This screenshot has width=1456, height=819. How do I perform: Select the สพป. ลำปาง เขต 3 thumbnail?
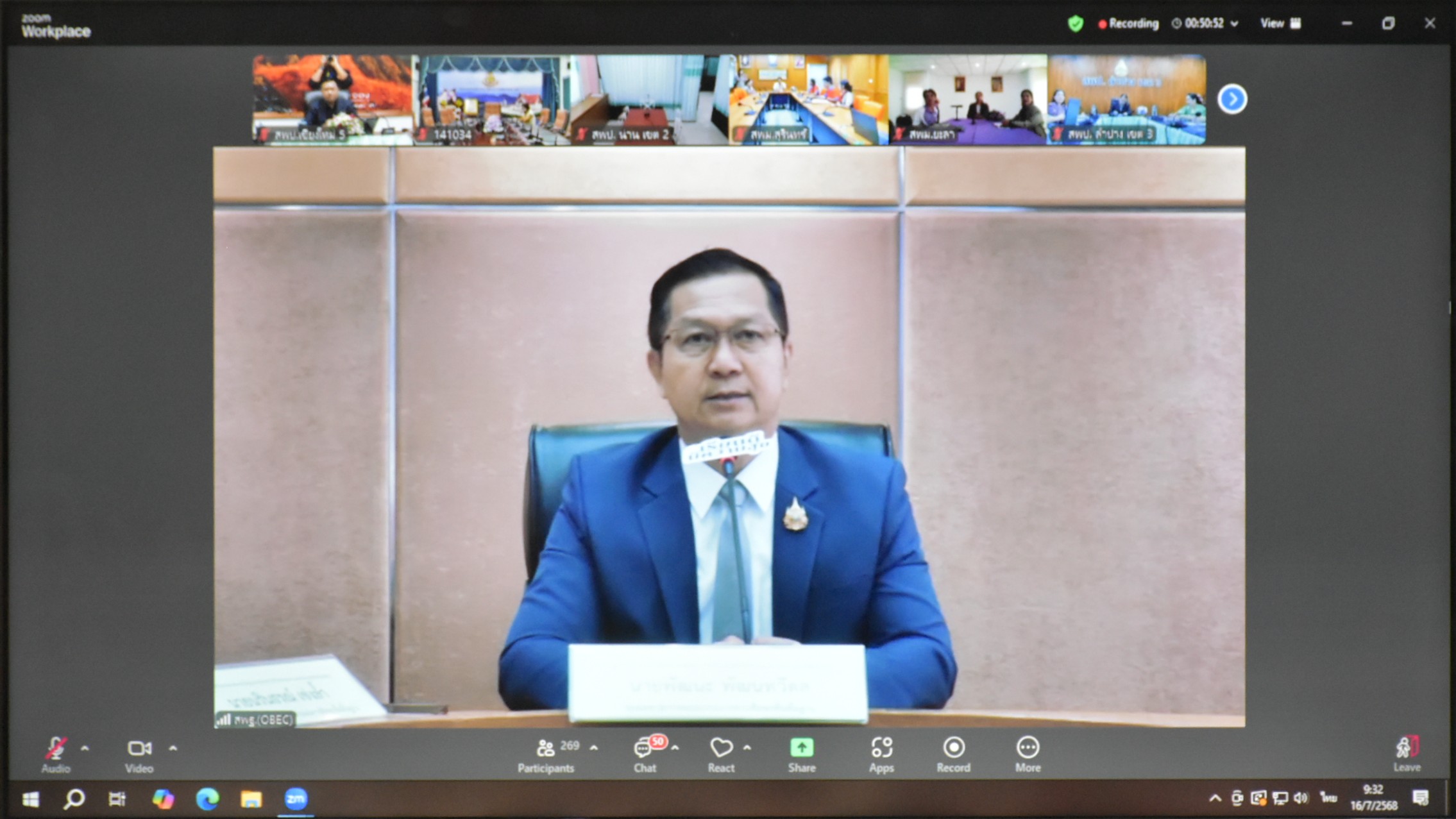[x=1127, y=99]
